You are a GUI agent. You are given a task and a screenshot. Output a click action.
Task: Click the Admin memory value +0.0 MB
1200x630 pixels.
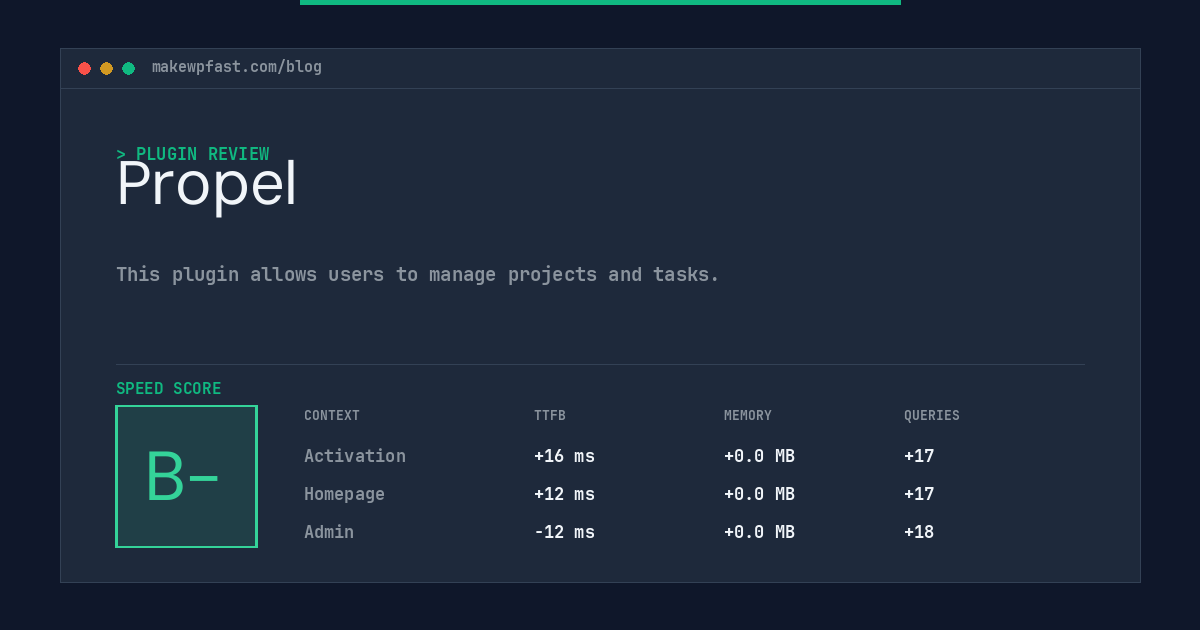[759, 532]
